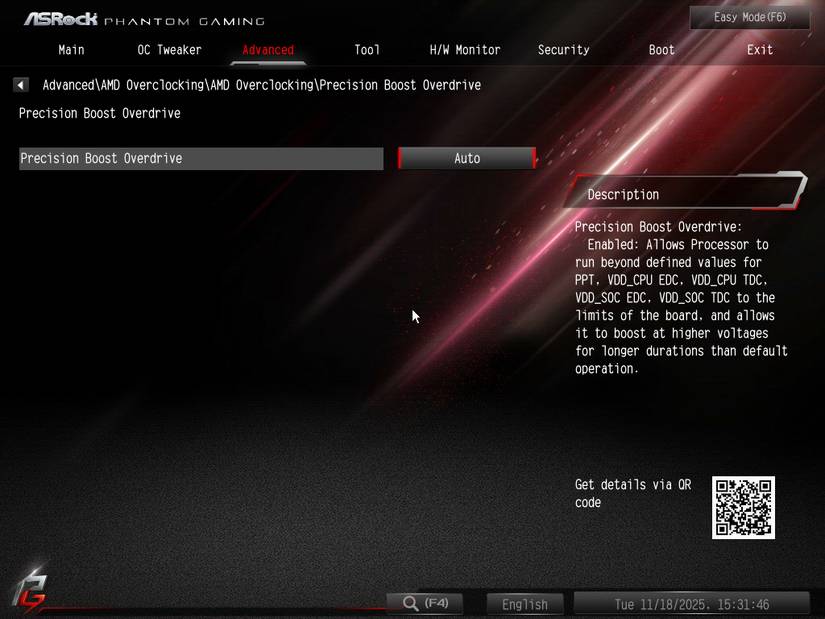Viewport: 825px width, 619px height.
Task: Open the Exit tab
Action: [x=760, y=50]
